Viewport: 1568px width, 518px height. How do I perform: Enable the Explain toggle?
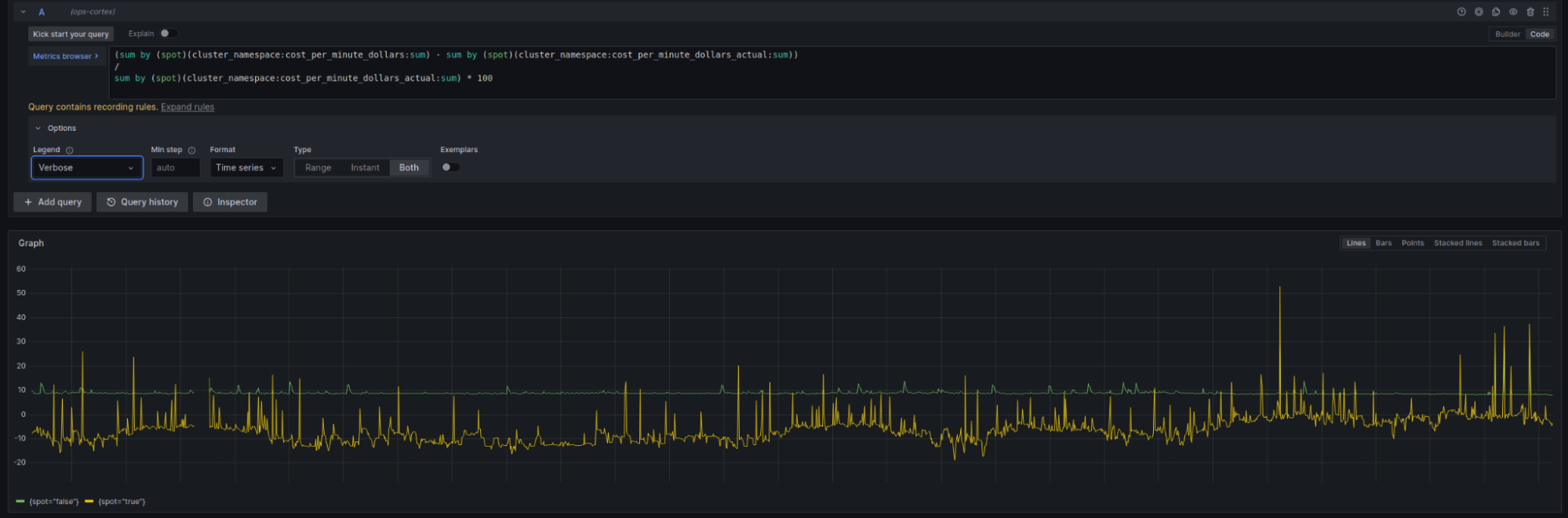pos(168,34)
